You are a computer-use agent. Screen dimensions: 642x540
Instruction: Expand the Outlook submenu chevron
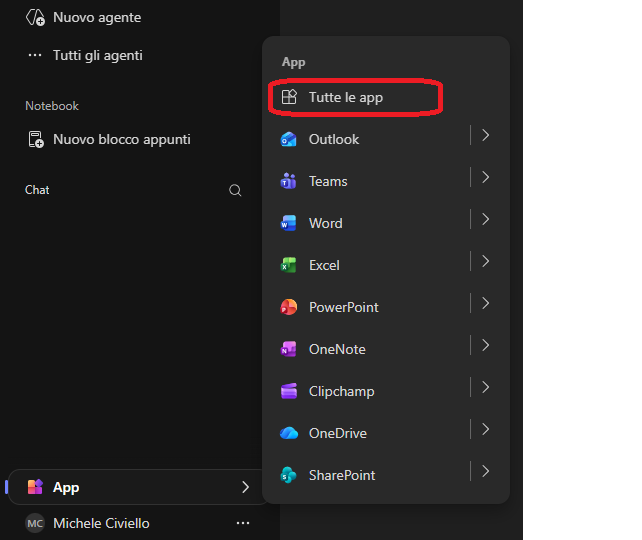[x=486, y=135]
